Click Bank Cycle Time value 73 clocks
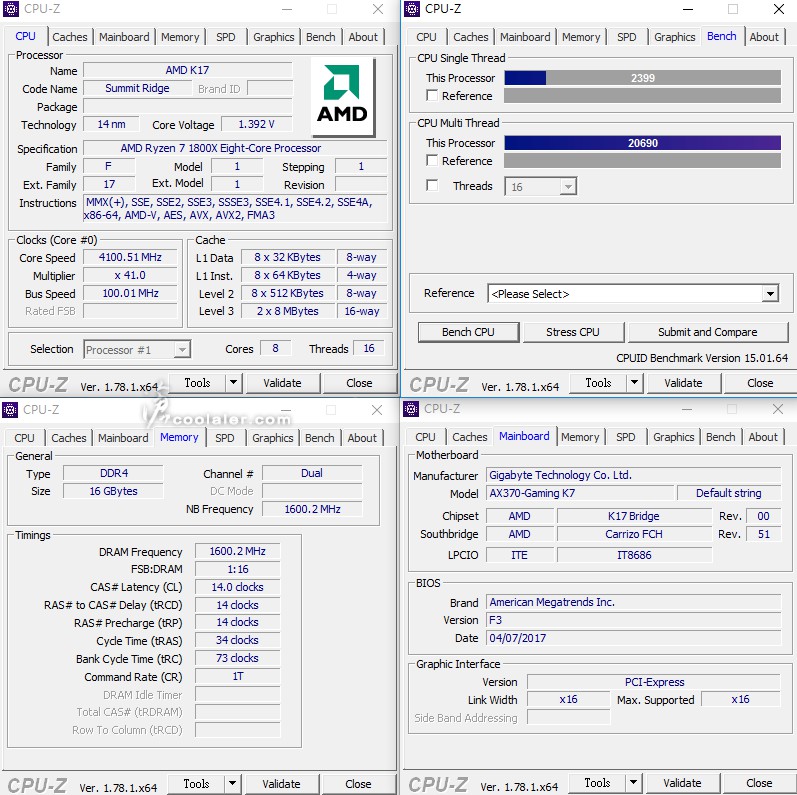Viewport: 797px width, 795px height. click(237, 658)
